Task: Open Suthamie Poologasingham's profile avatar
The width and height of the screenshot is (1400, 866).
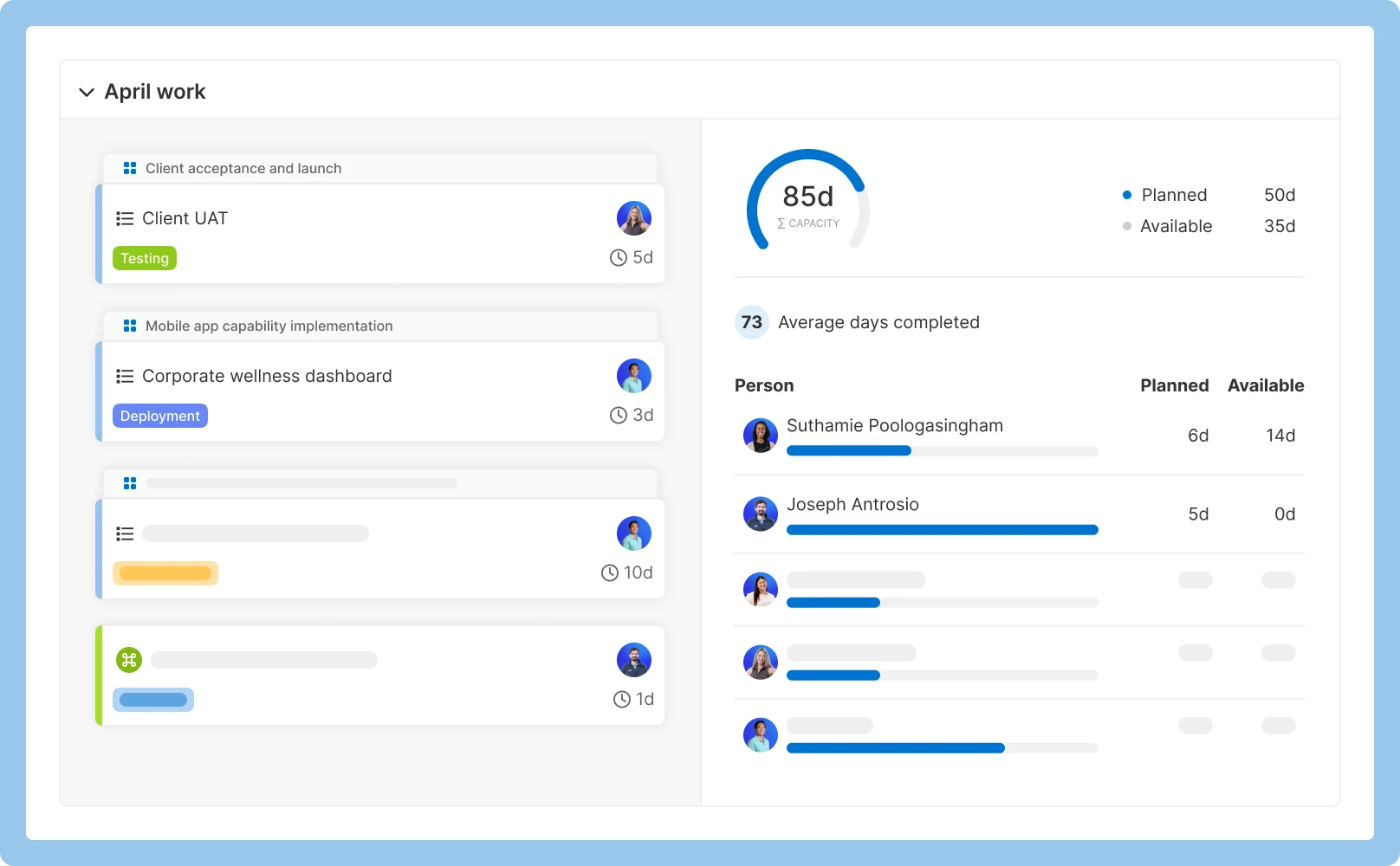Action: [761, 436]
